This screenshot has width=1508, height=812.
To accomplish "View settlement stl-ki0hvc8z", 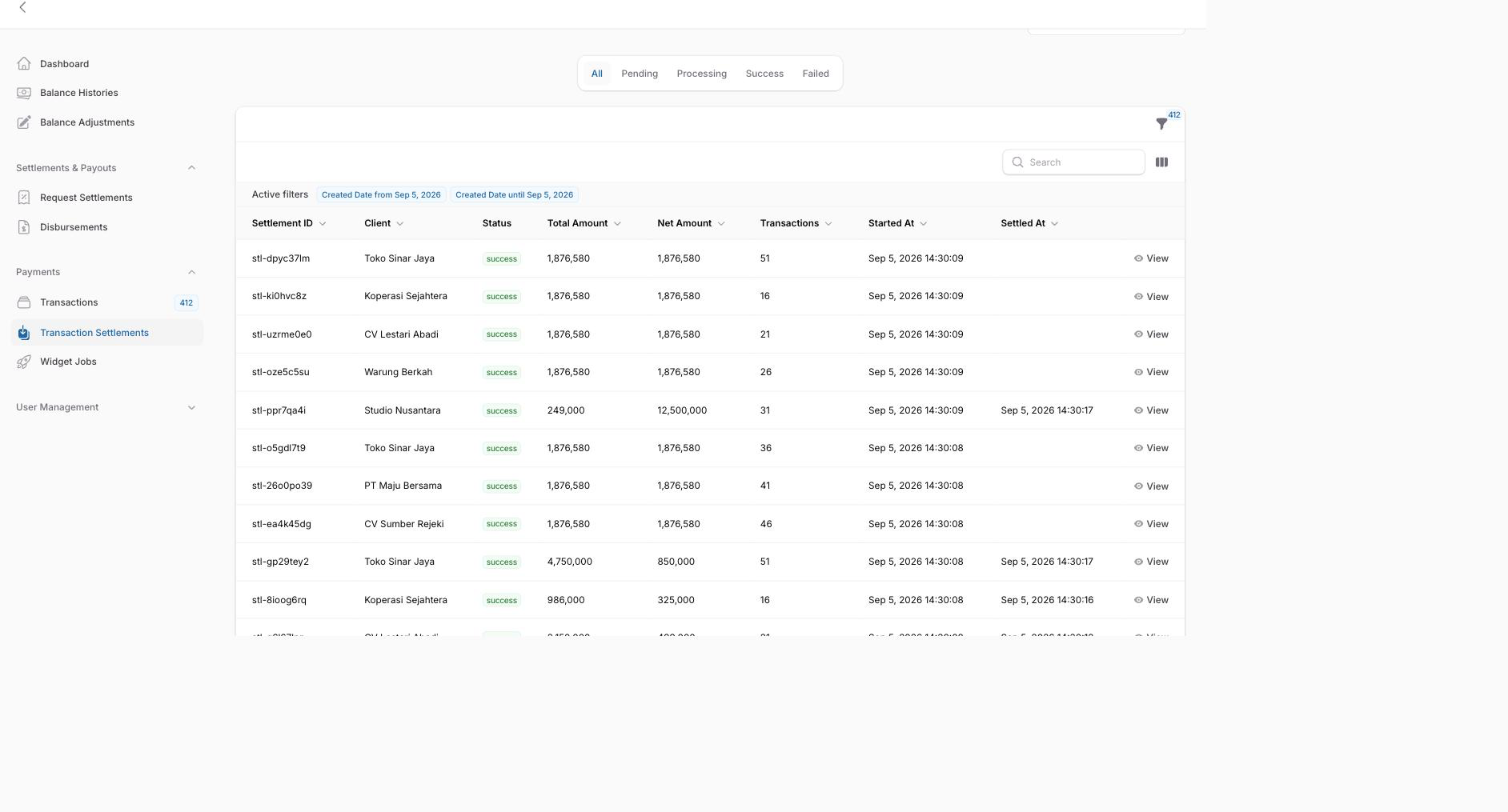I will (x=1151, y=297).
